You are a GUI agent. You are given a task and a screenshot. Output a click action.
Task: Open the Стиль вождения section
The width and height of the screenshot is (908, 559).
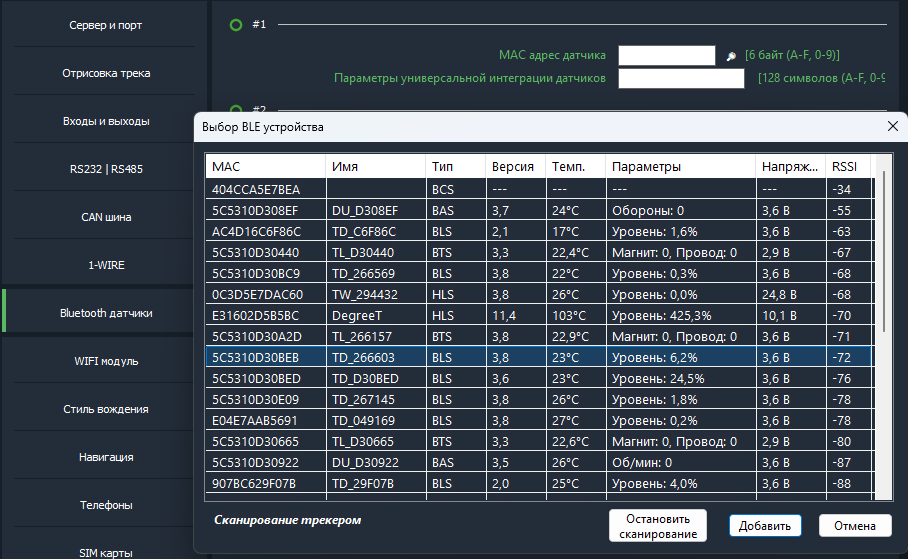click(105, 409)
